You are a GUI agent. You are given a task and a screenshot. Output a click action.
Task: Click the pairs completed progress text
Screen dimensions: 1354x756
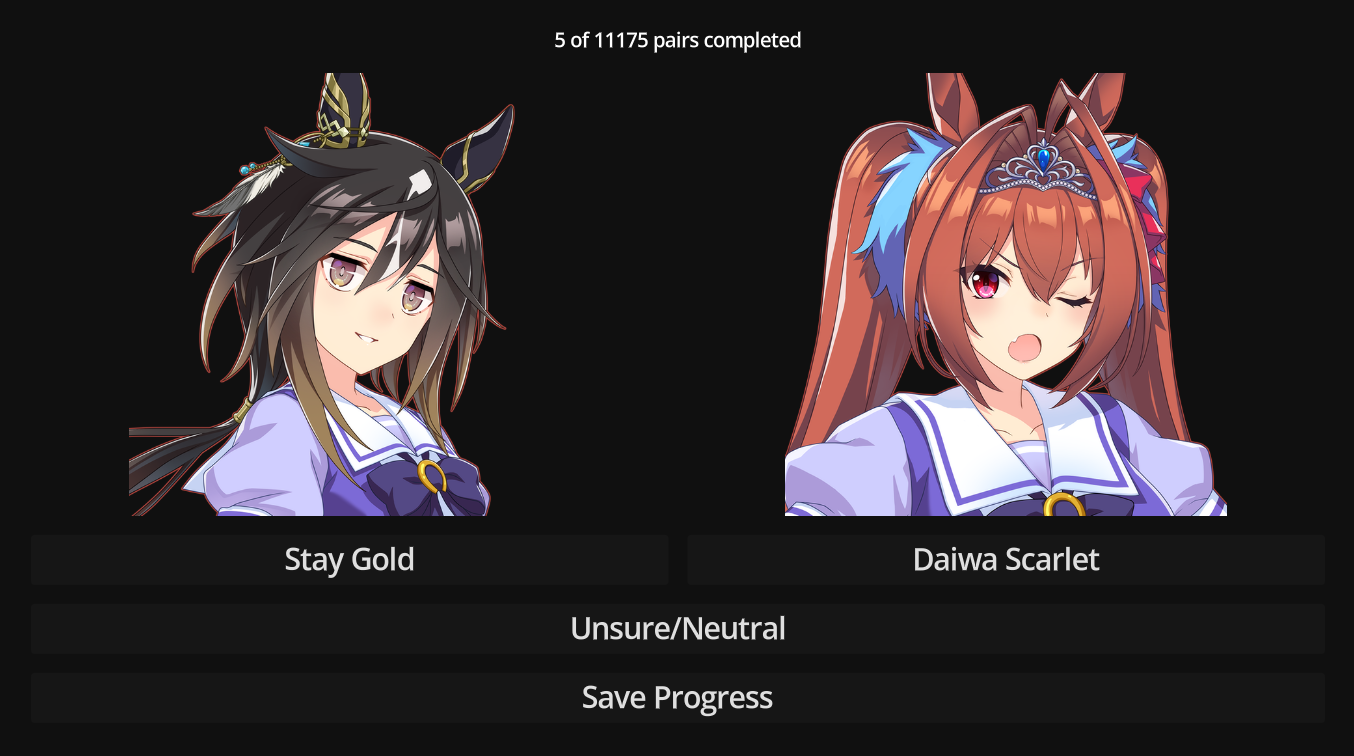click(x=678, y=40)
